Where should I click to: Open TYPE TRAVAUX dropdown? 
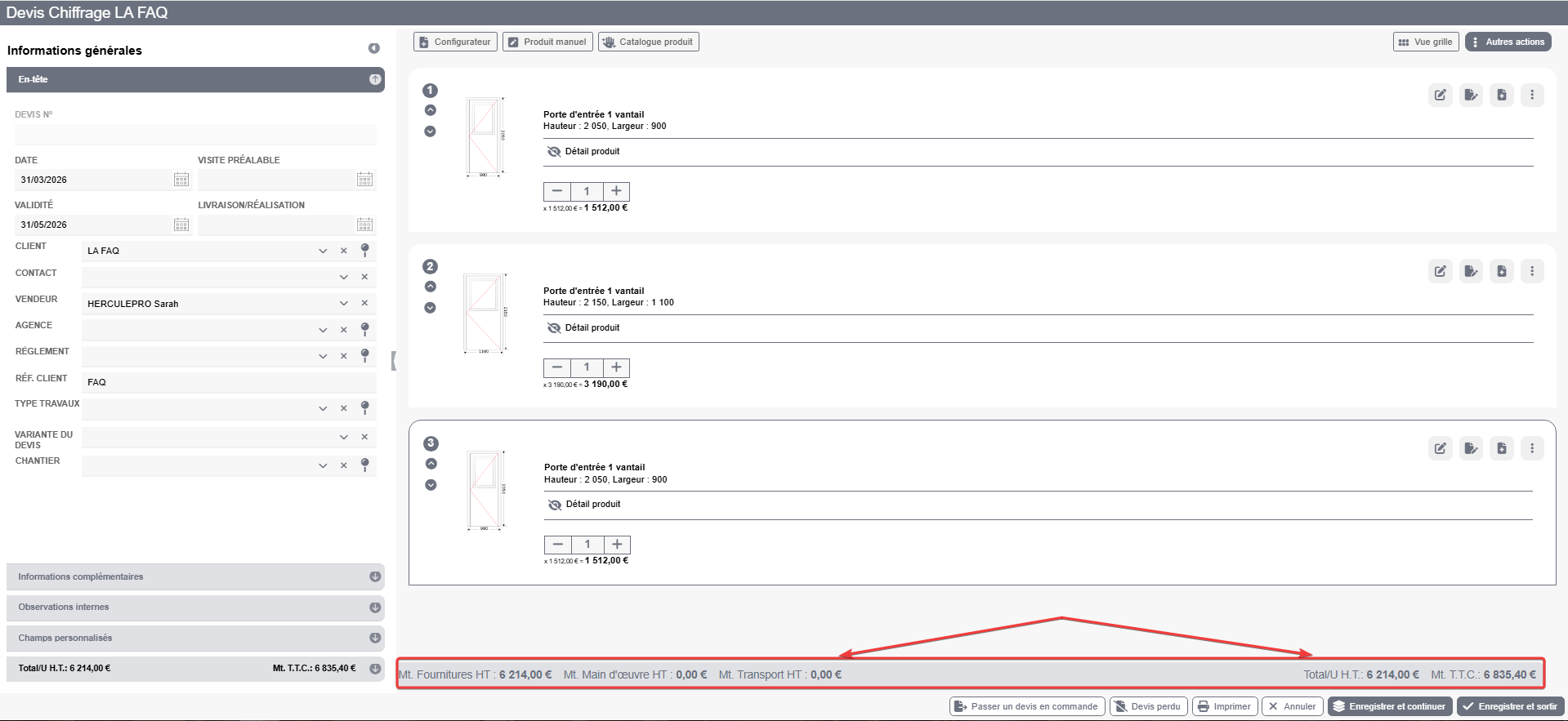click(x=323, y=408)
